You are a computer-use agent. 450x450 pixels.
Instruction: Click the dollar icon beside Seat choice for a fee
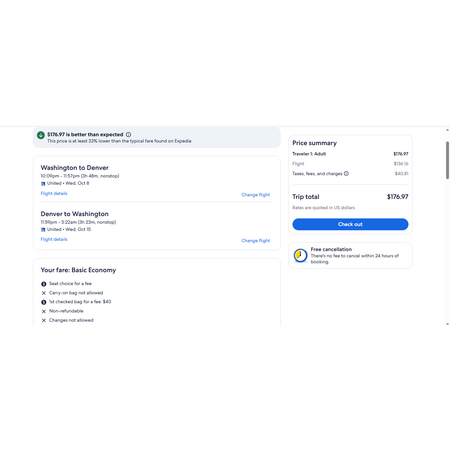(x=44, y=284)
